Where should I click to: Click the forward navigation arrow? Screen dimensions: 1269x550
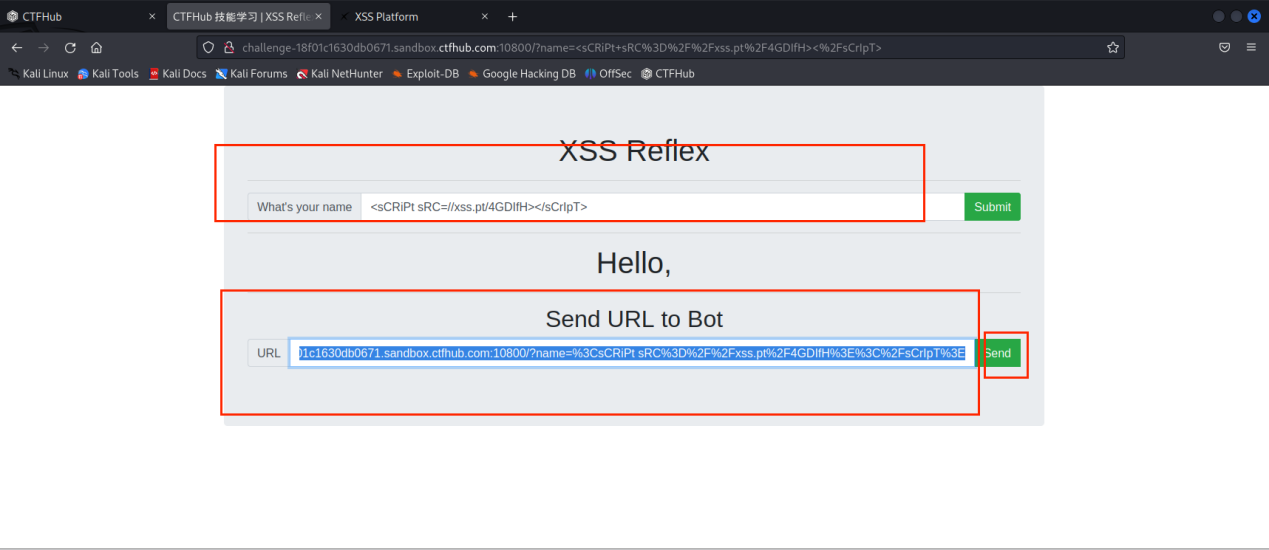[43, 47]
